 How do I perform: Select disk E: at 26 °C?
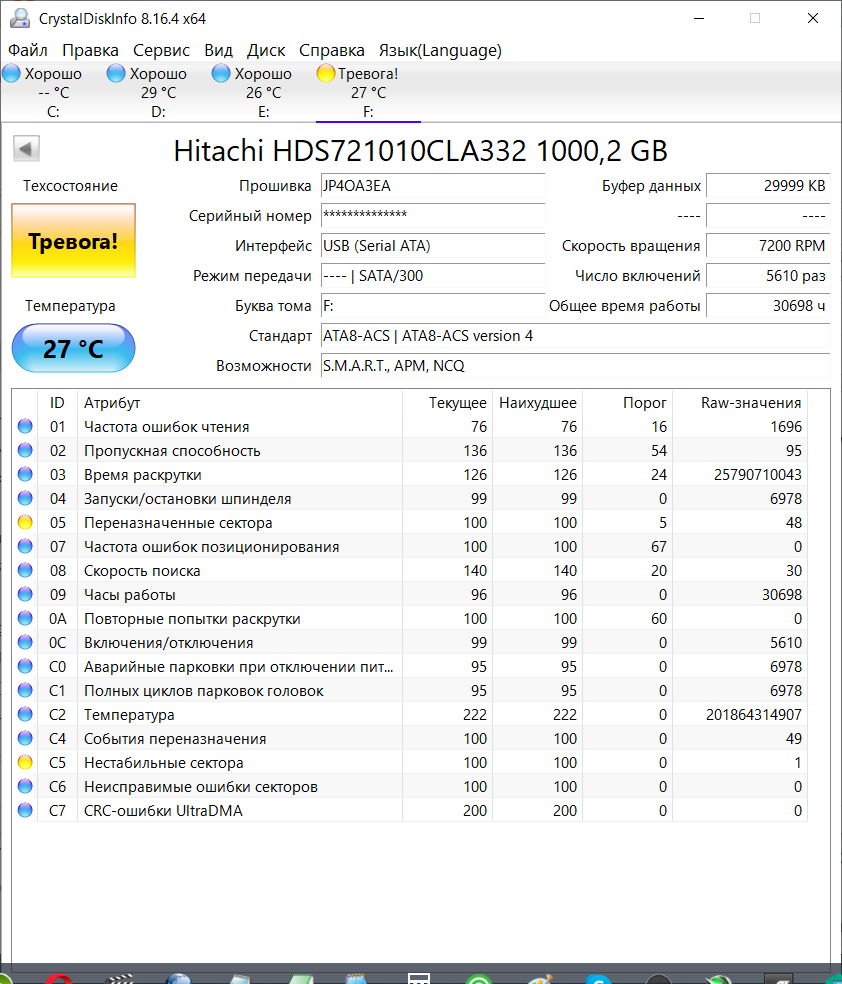coord(264,92)
